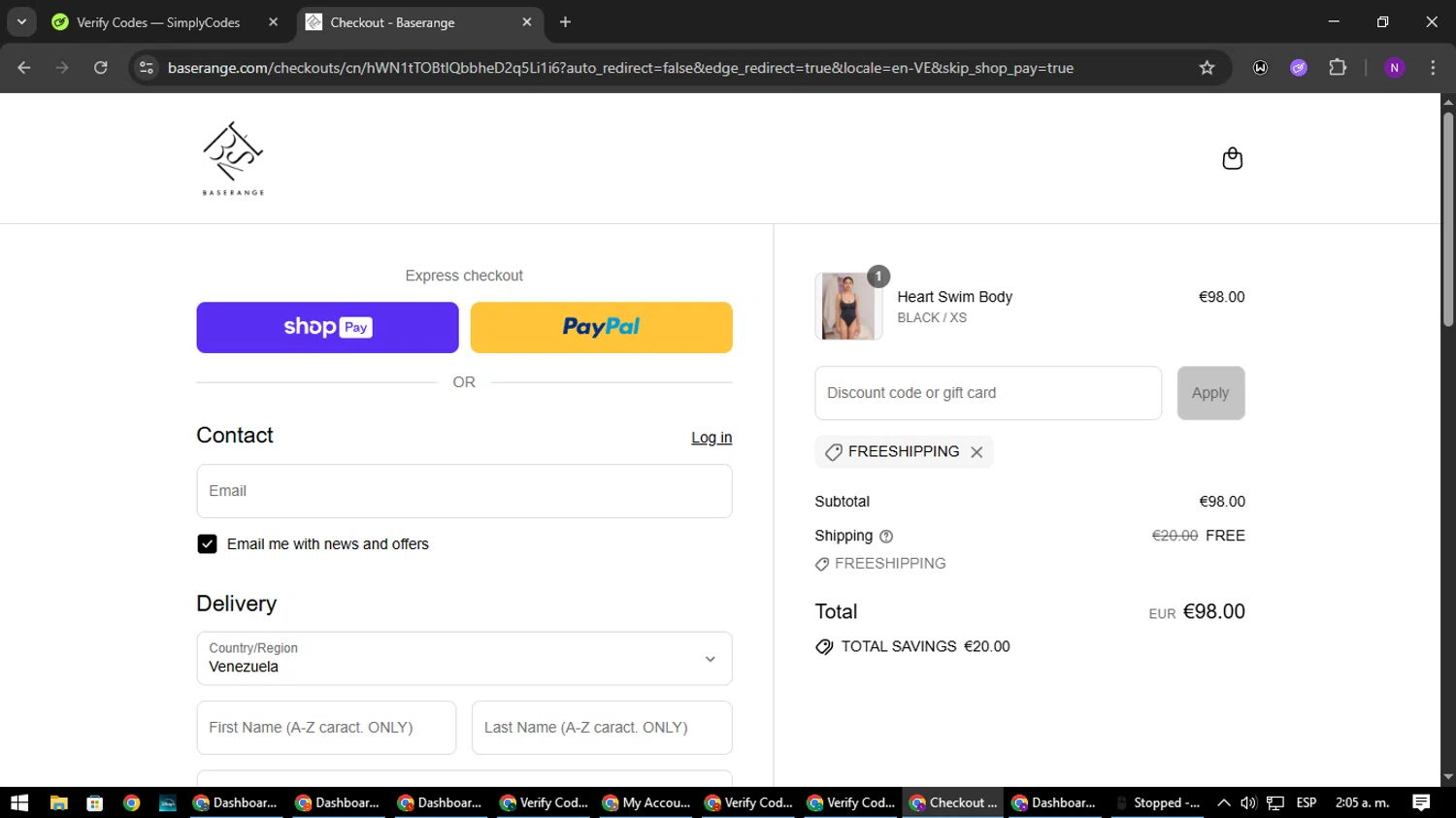Open network settings tray icon

(x=1275, y=802)
